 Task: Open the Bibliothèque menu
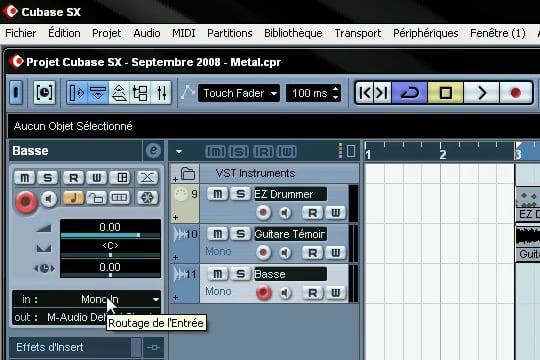293,33
